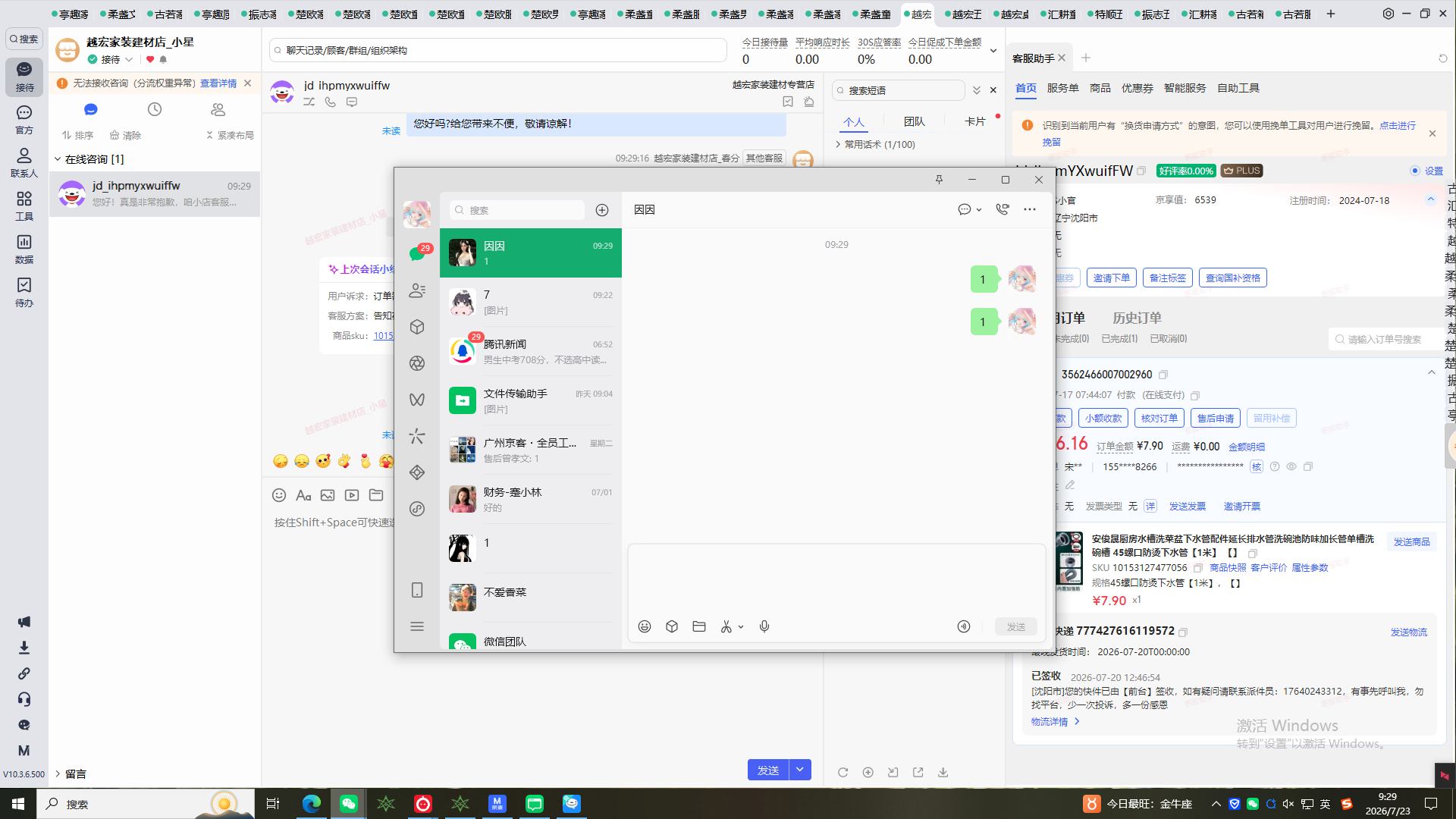The image size is (1456, 819).
Task: Click send file folder icon in WeChat
Action: point(699,626)
